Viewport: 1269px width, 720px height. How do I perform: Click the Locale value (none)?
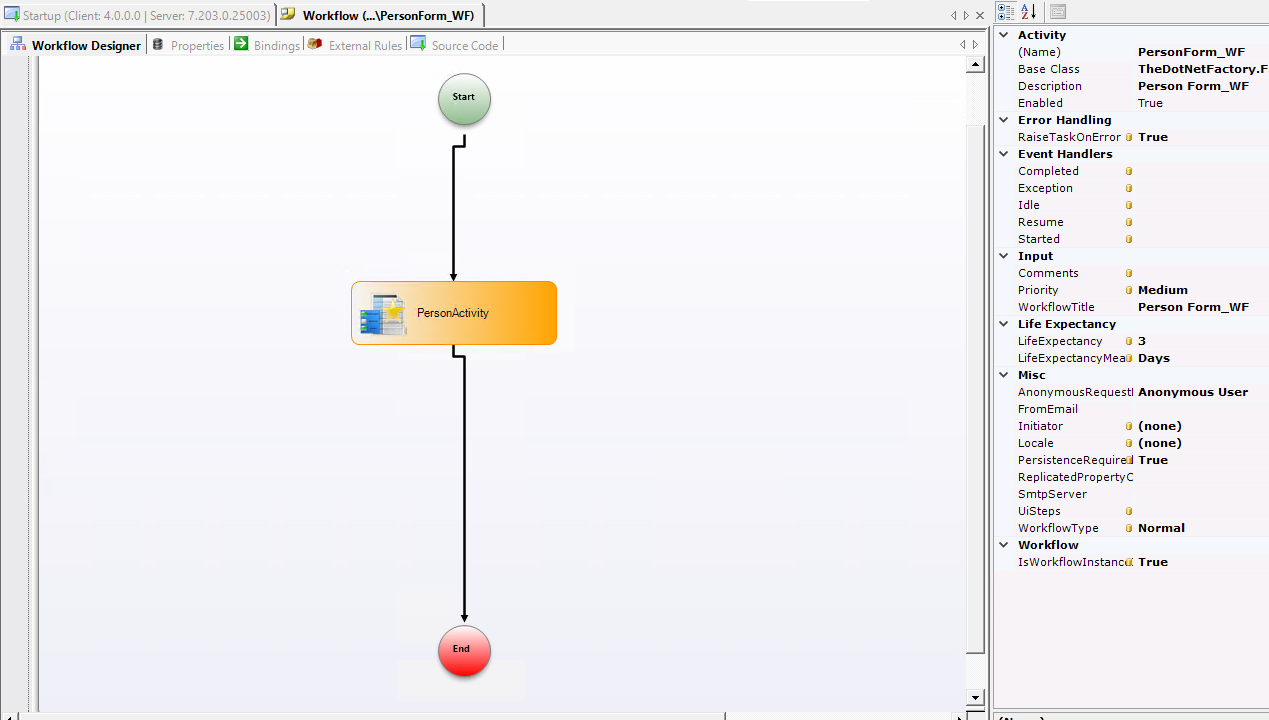click(1160, 443)
